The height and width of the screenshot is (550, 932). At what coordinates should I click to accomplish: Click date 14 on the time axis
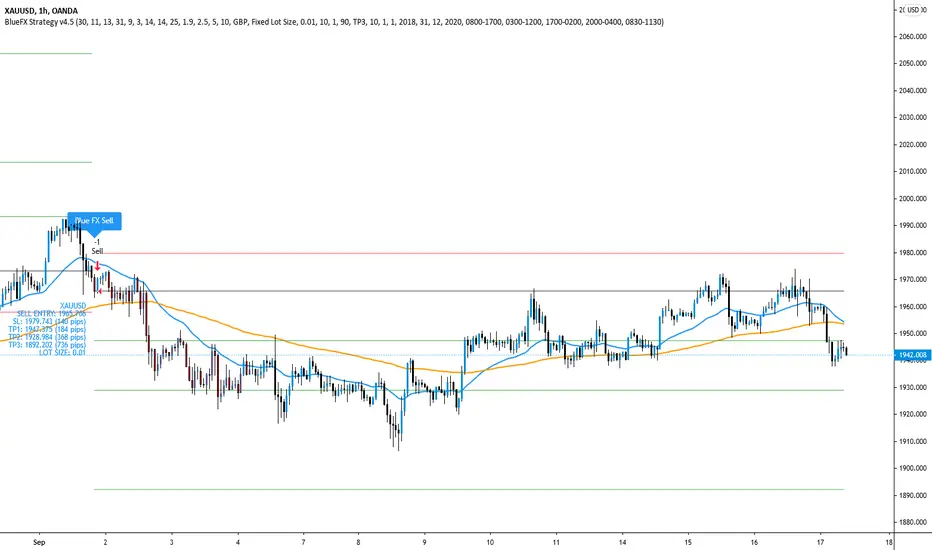point(622,542)
